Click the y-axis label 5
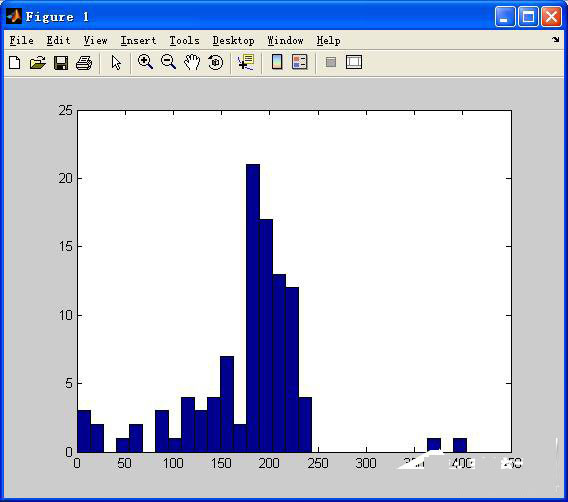This screenshot has height=502, width=568. (x=70, y=383)
